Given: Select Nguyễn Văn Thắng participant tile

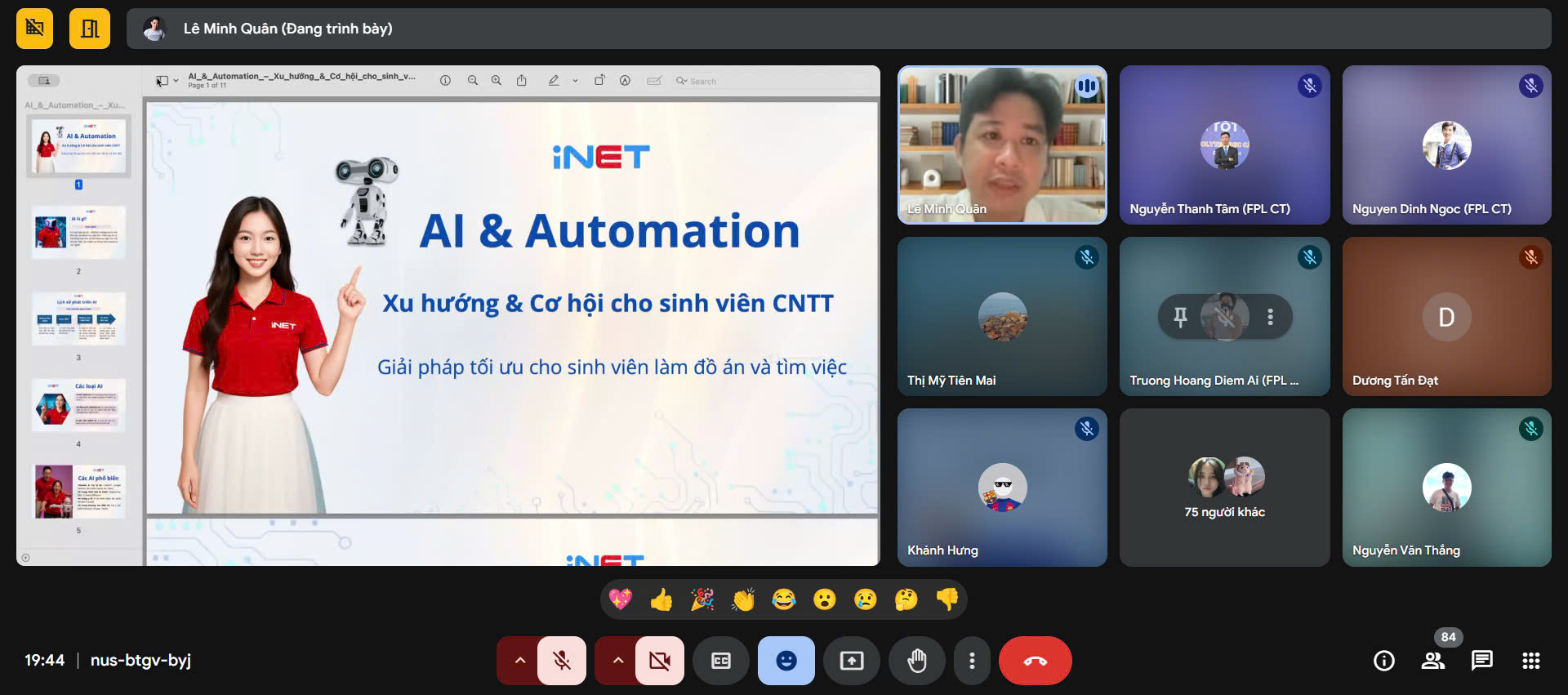Looking at the screenshot, I should coord(1447,488).
